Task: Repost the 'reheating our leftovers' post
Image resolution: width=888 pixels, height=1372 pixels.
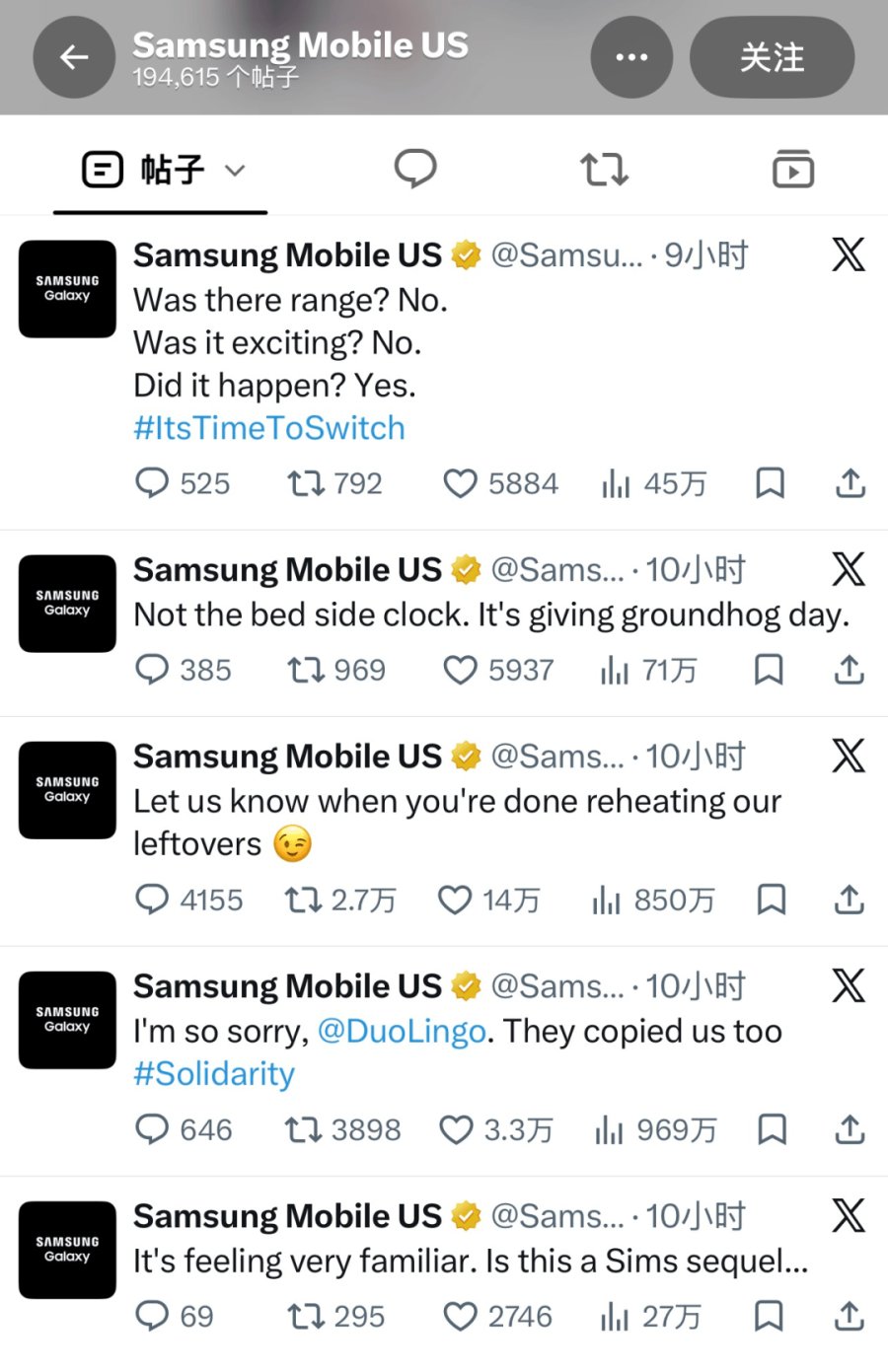Action: point(303,900)
